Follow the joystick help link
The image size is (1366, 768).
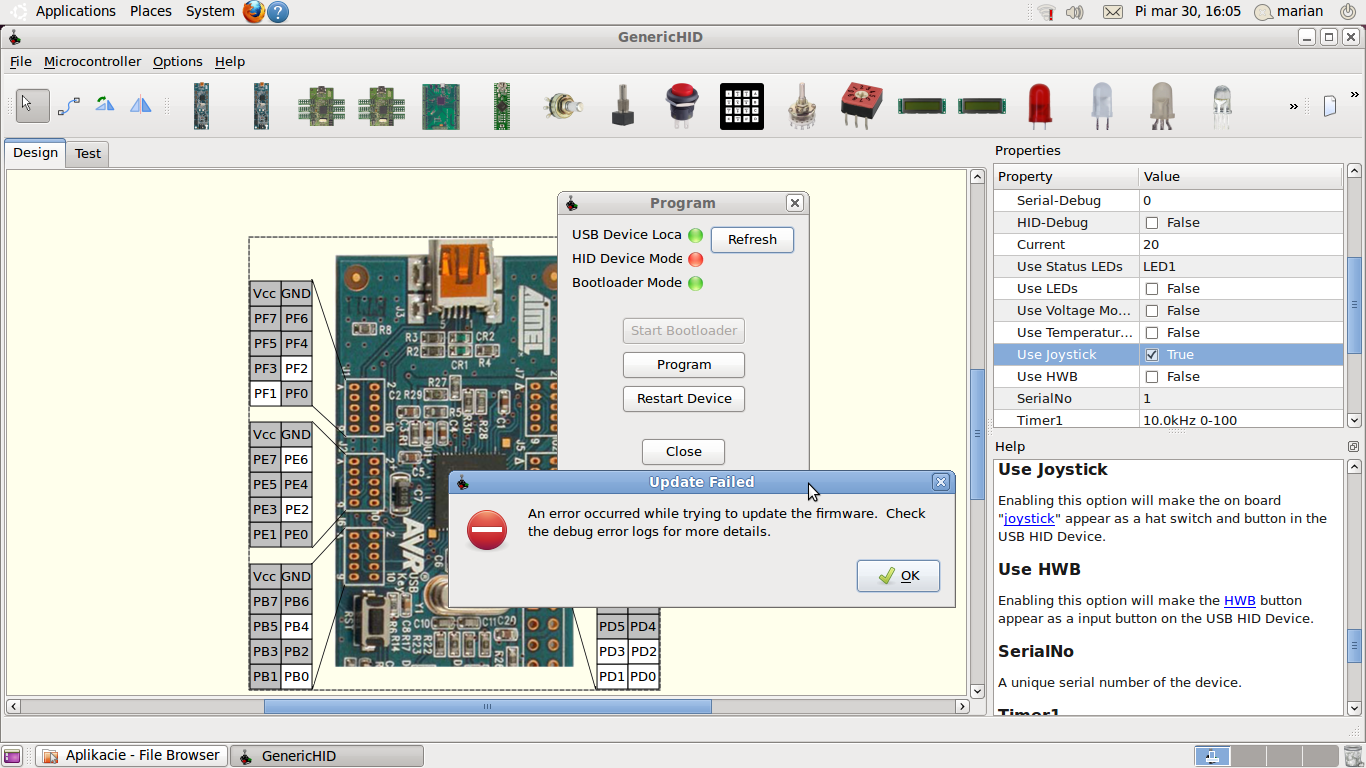tap(1029, 519)
